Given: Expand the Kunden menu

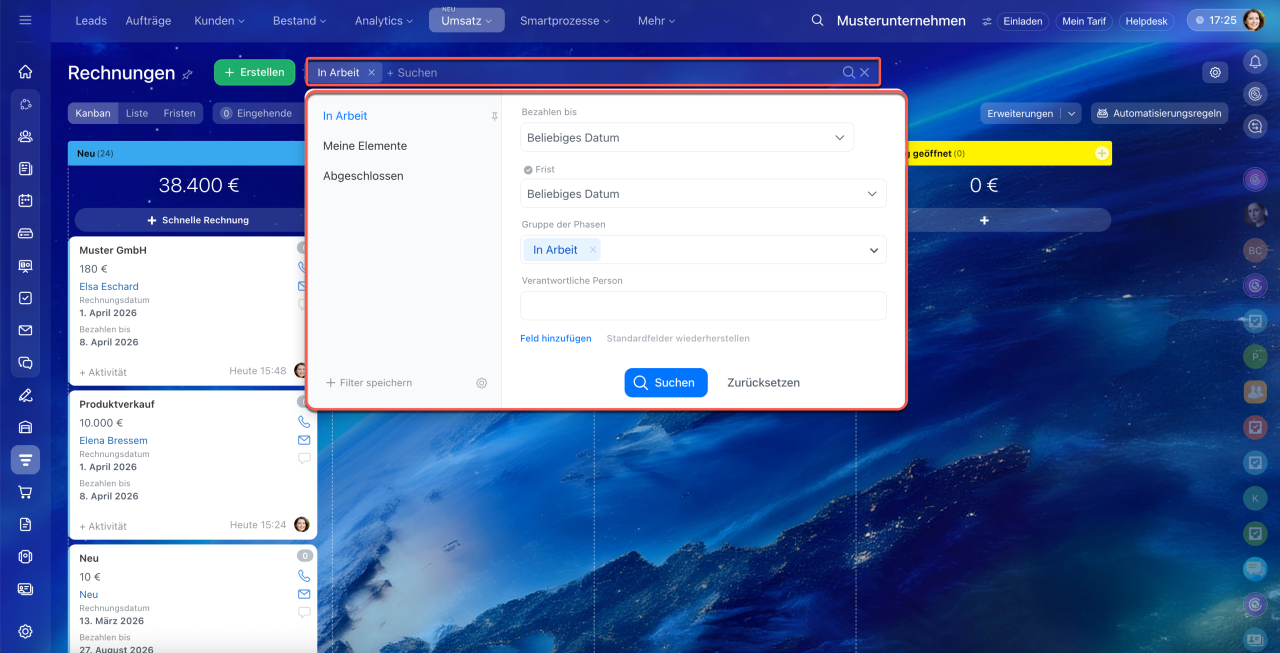Looking at the screenshot, I should 220,20.
